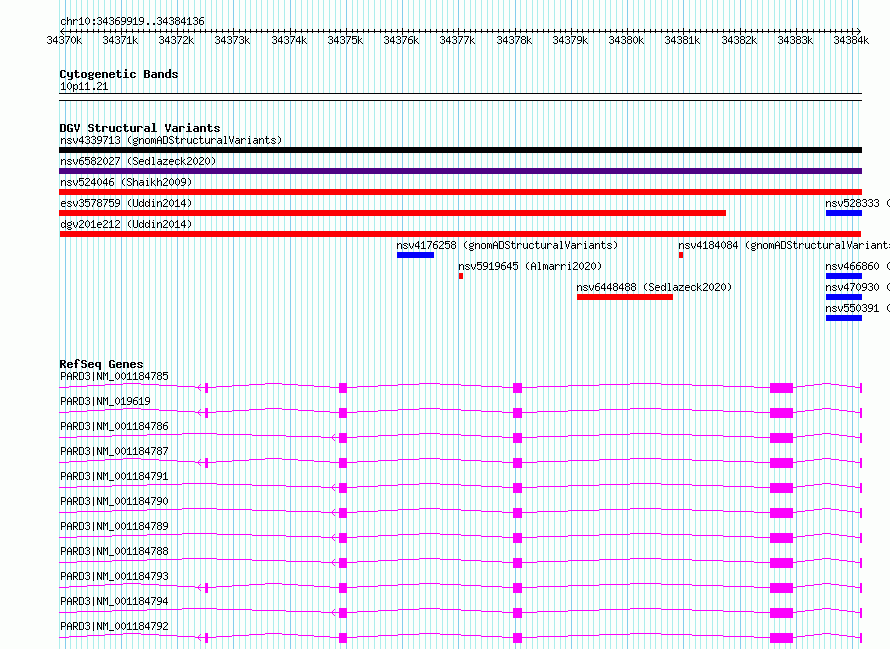Click the 34375k ruler tick label
The width and height of the screenshot is (890, 649).
[345, 40]
